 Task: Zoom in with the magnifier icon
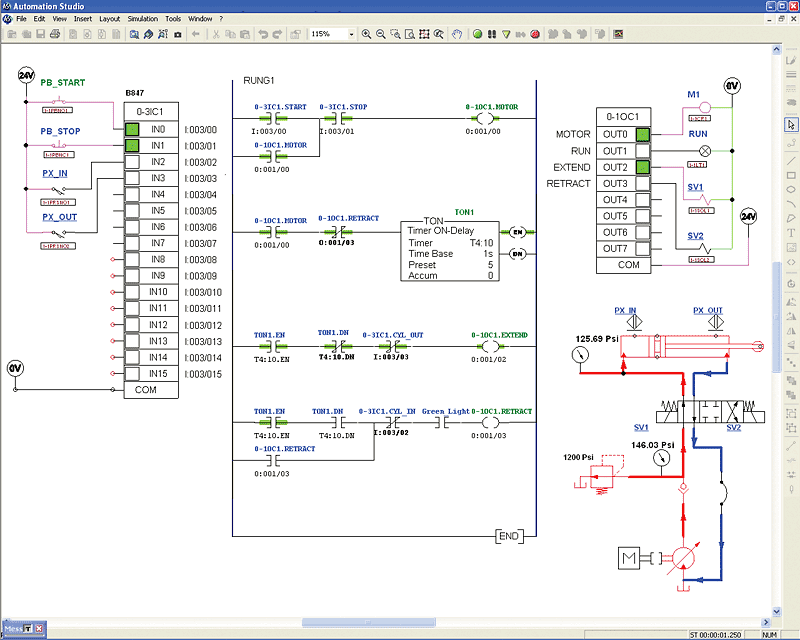coord(366,33)
